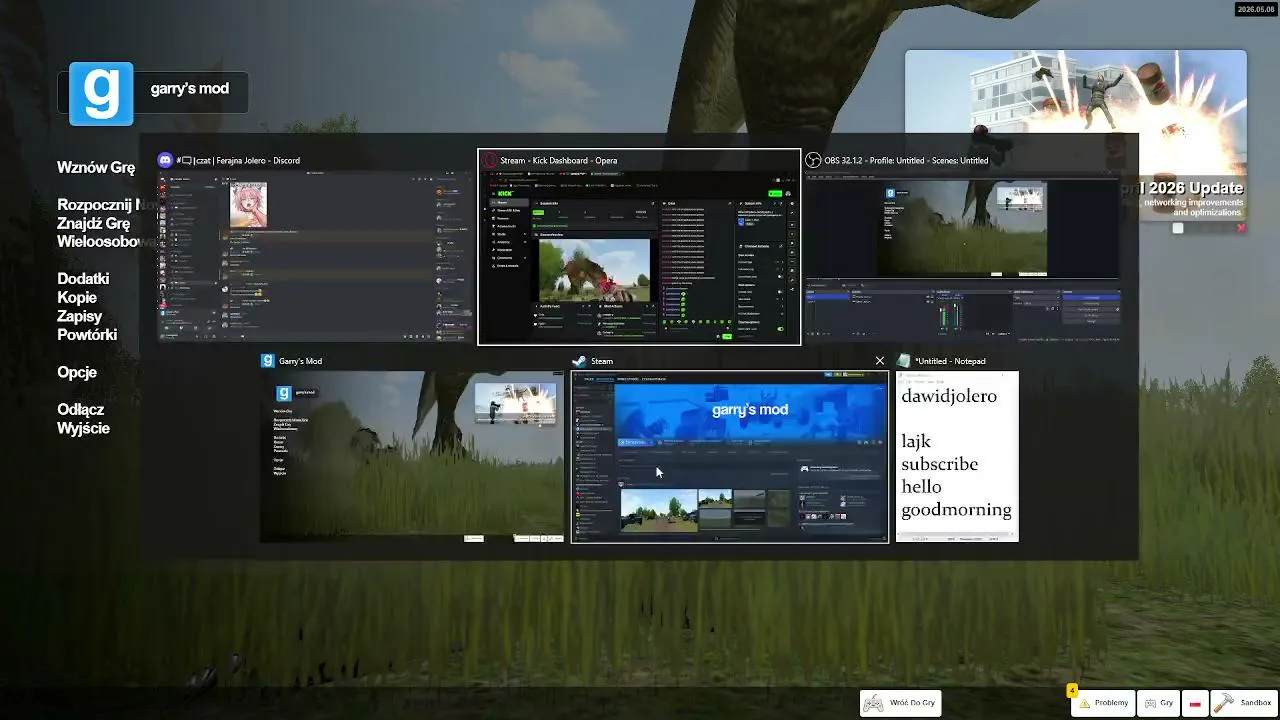The width and height of the screenshot is (1280, 720).
Task: Select Wieloosobowa in the main menu
Action: click(x=107, y=241)
